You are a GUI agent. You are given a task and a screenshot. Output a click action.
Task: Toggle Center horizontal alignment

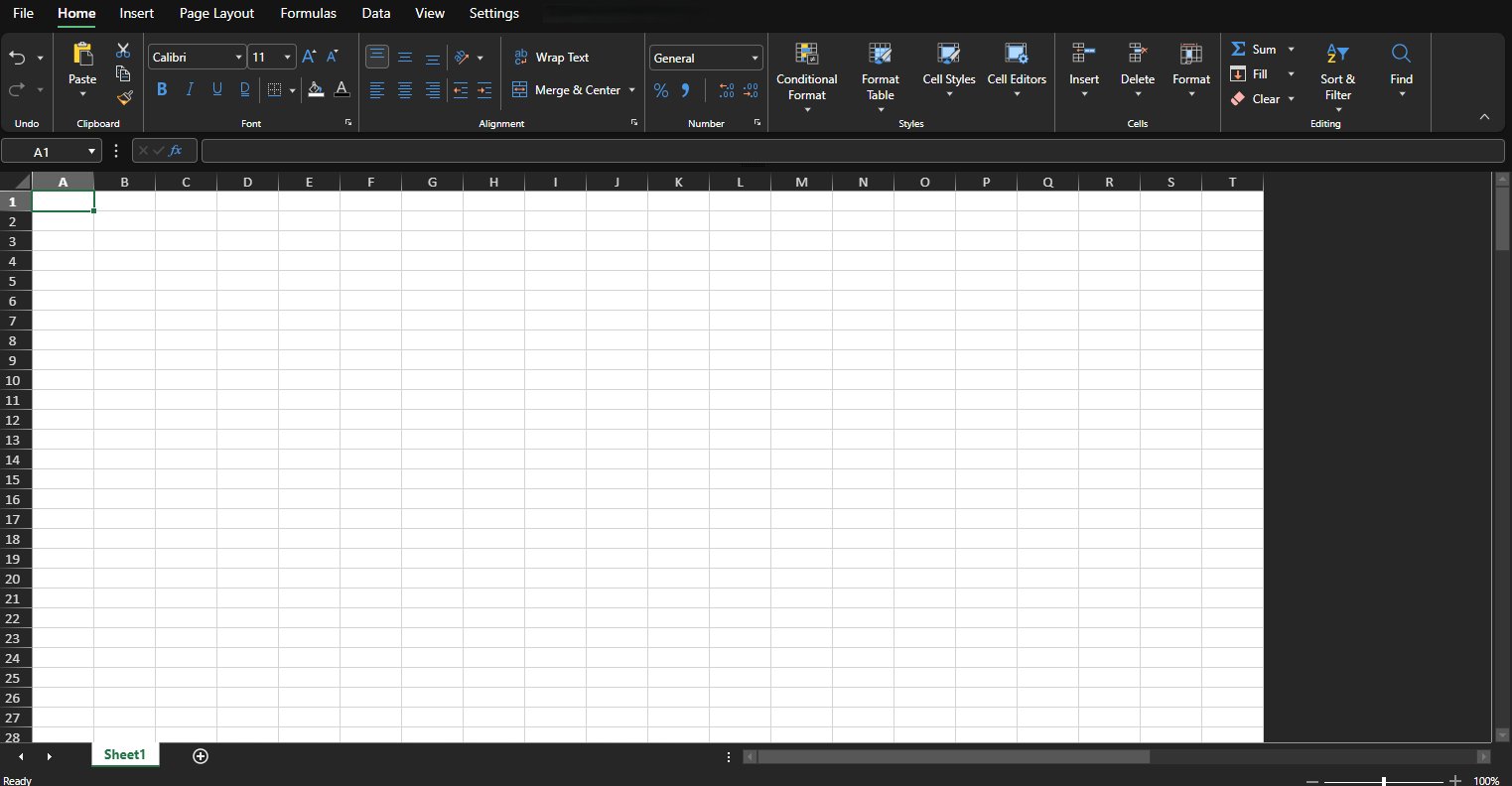(x=405, y=90)
